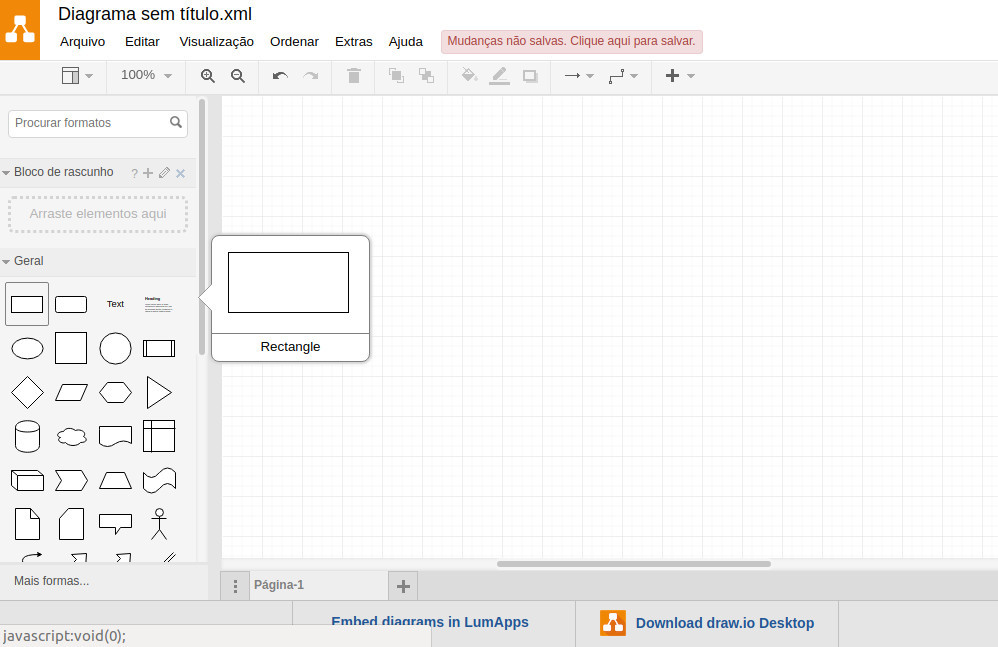Image resolution: width=998 pixels, height=647 pixels.
Task: Select the card shape with cut corner
Action: click(71, 524)
